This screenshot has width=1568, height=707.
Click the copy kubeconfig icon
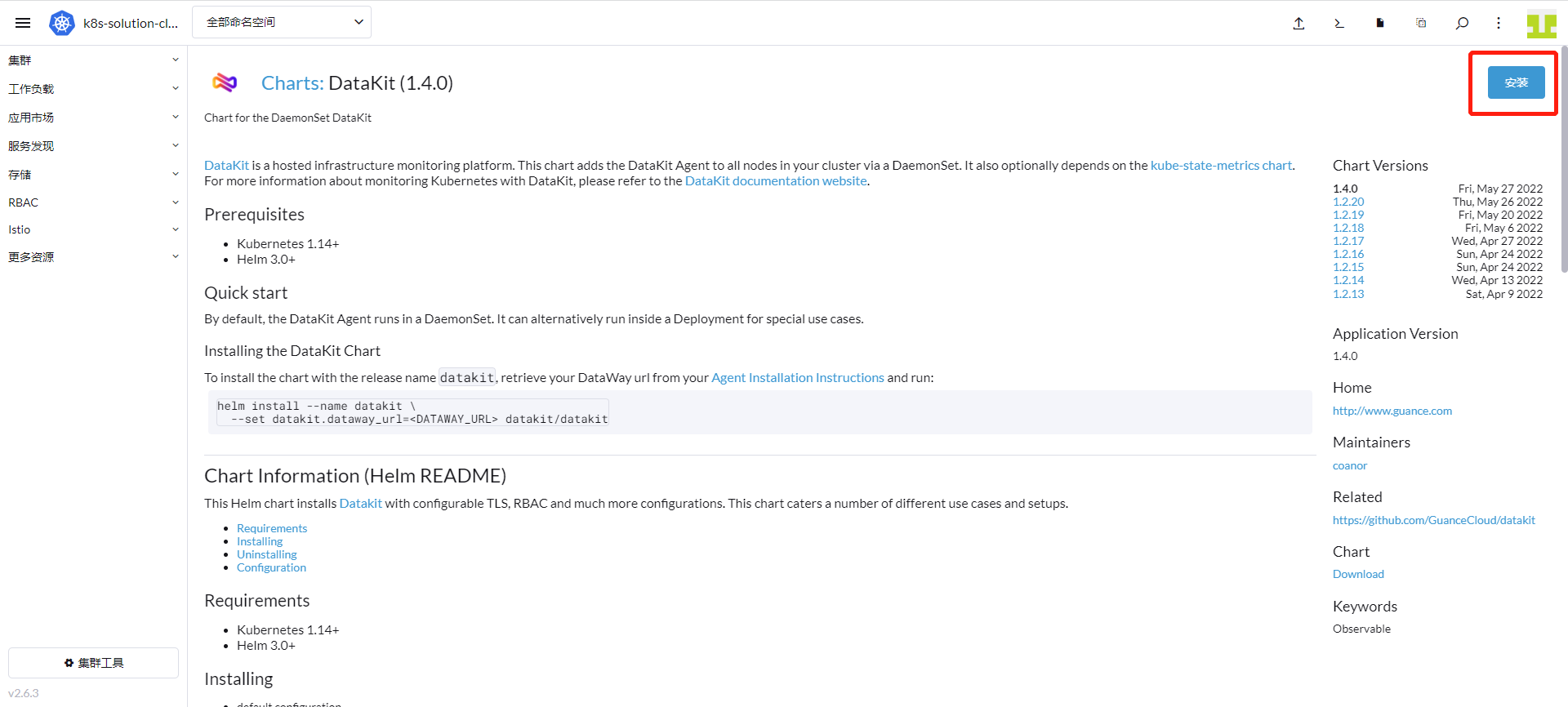tap(1421, 23)
